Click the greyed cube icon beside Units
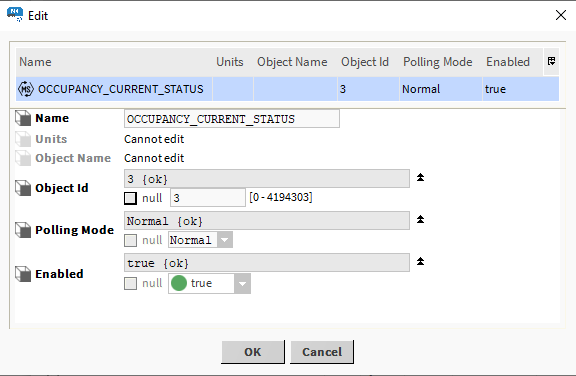This screenshot has width=576, height=376. click(x=23, y=139)
